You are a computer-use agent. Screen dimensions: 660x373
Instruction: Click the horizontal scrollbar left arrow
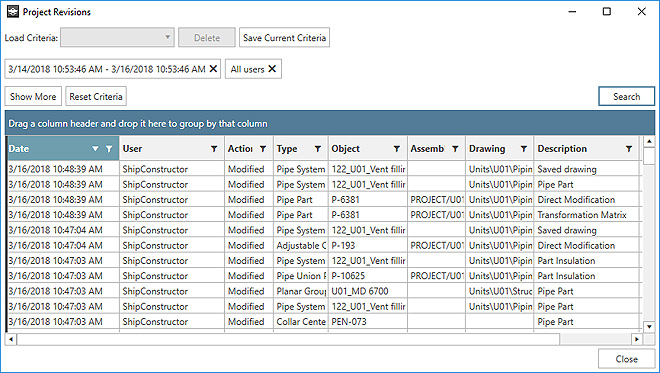point(11,339)
